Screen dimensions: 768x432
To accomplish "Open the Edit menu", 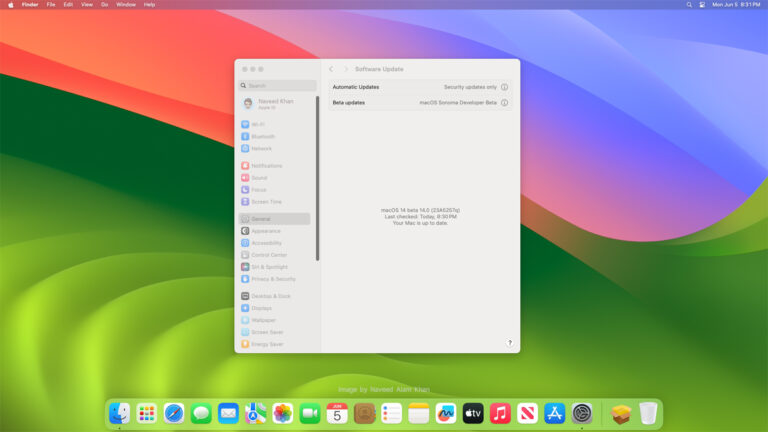I will click(x=68, y=4).
